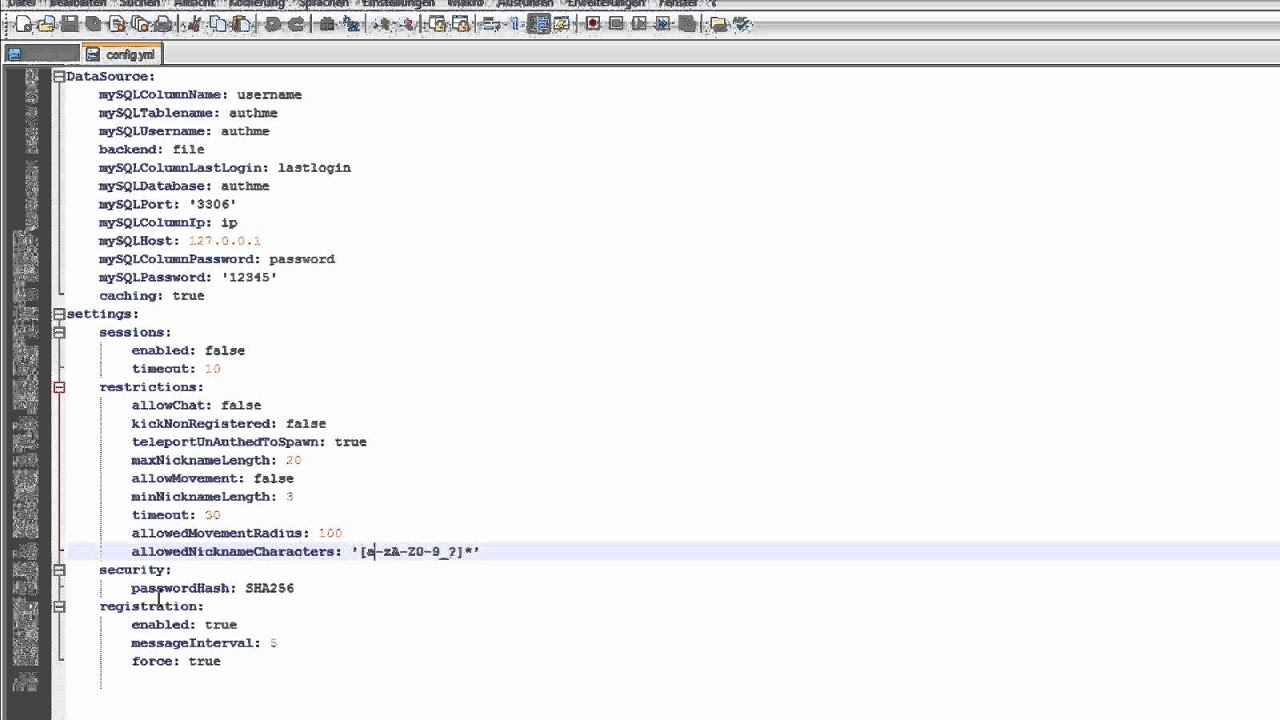This screenshot has height=720, width=1280.
Task: Click the Stop macro recording icon
Action: click(x=616, y=24)
